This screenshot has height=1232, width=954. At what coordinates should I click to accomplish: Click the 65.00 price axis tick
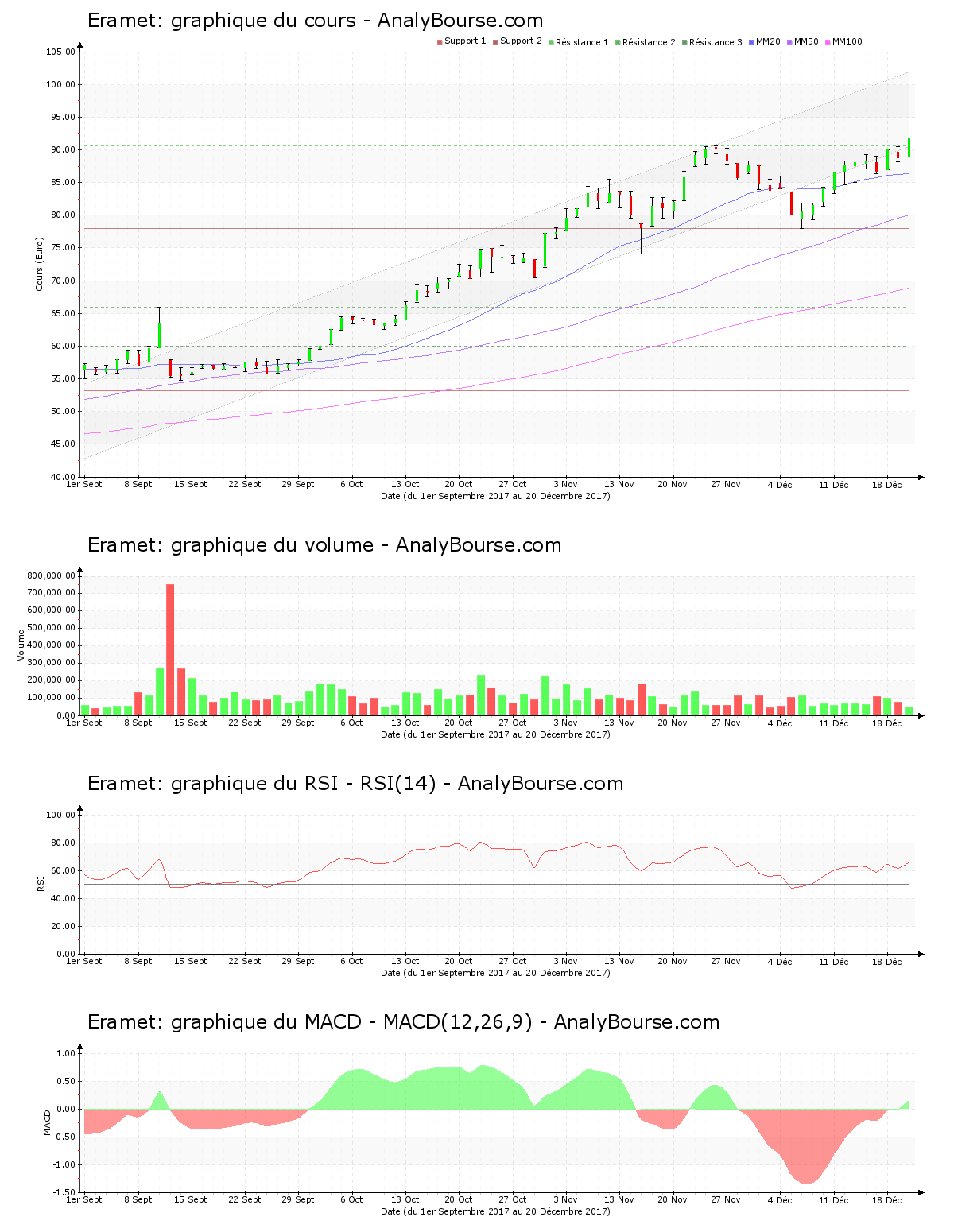coord(63,313)
